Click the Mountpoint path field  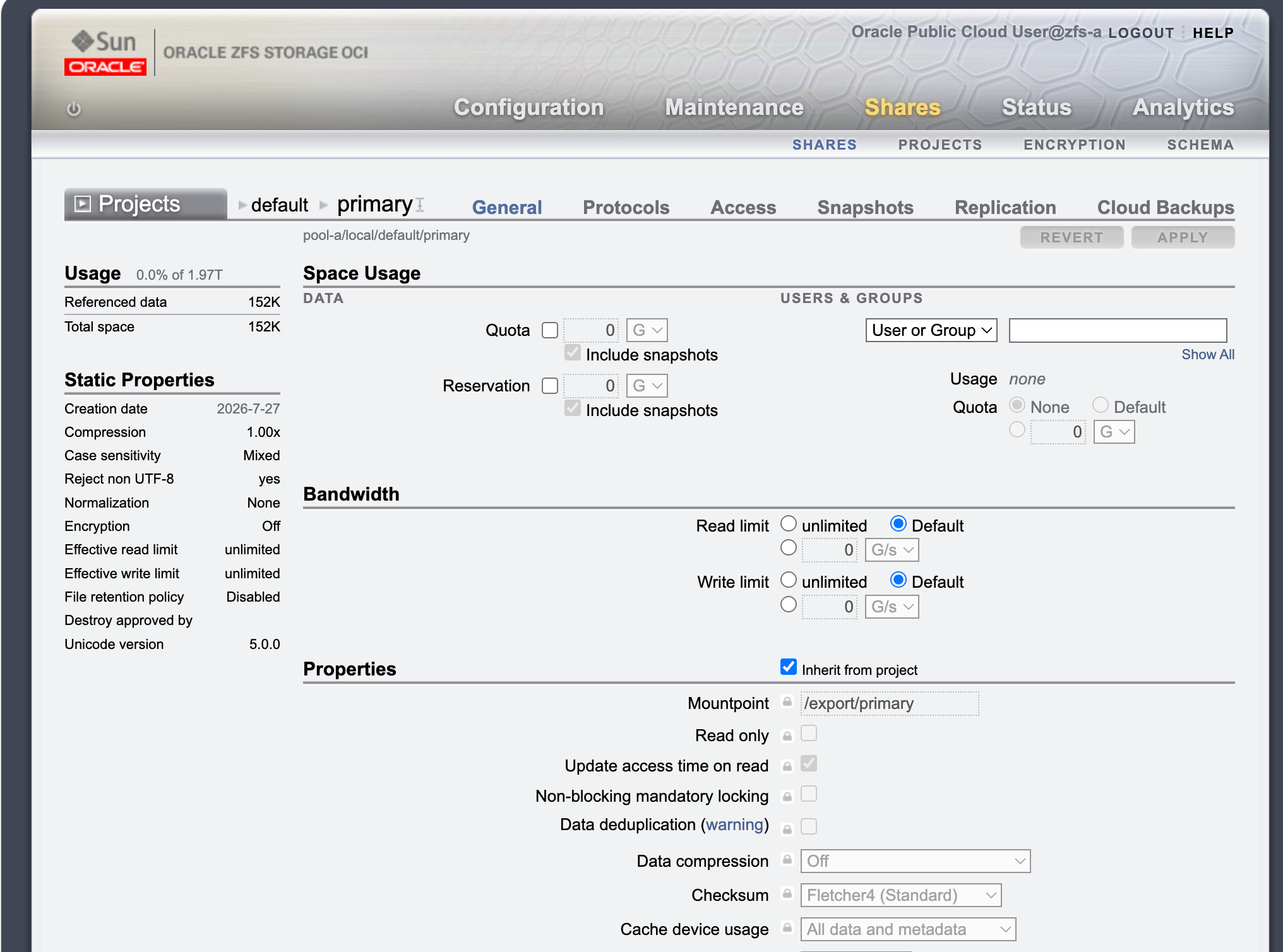[x=890, y=703]
